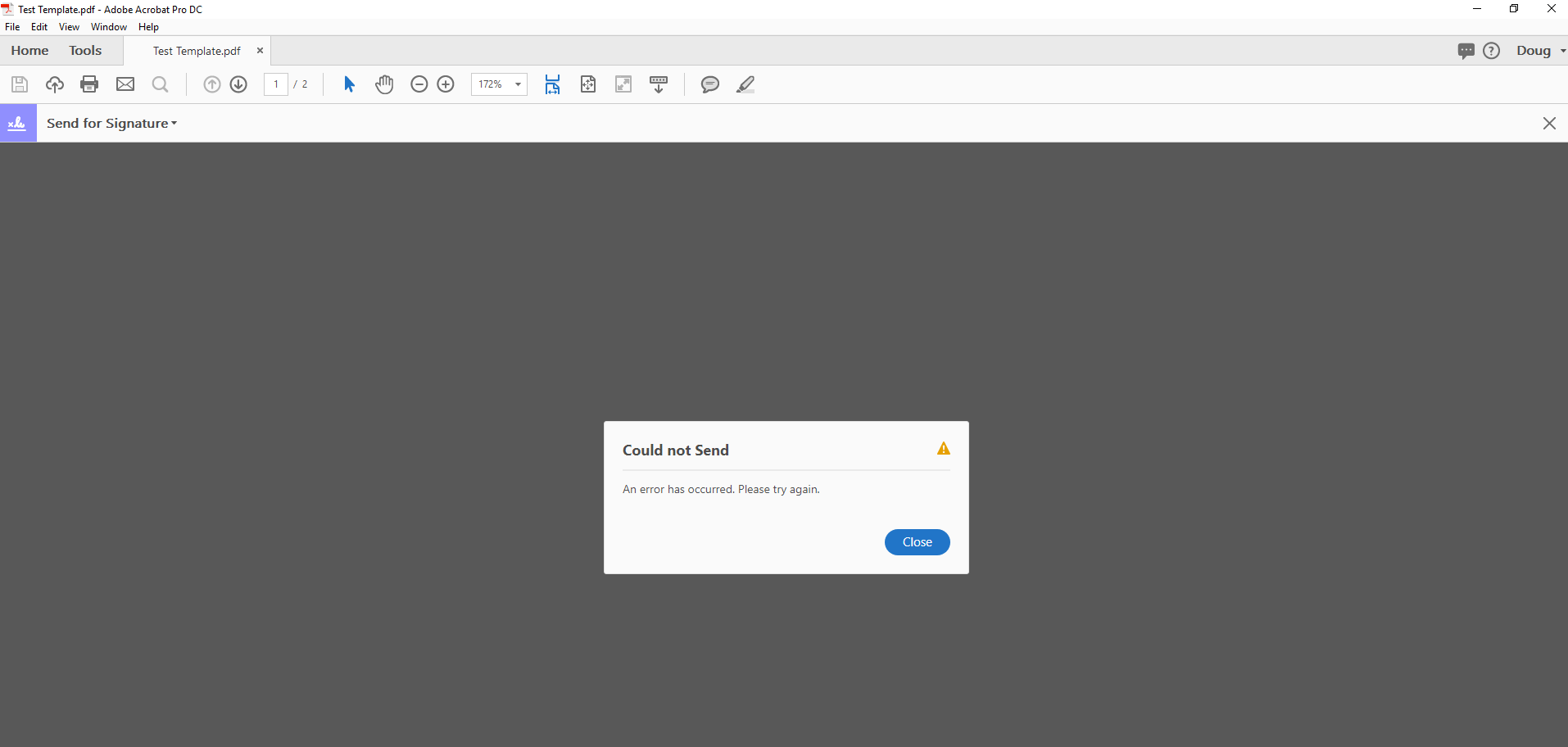Image resolution: width=1568 pixels, height=747 pixels.
Task: Expand the zoom level dropdown arrow
Action: coord(519,84)
